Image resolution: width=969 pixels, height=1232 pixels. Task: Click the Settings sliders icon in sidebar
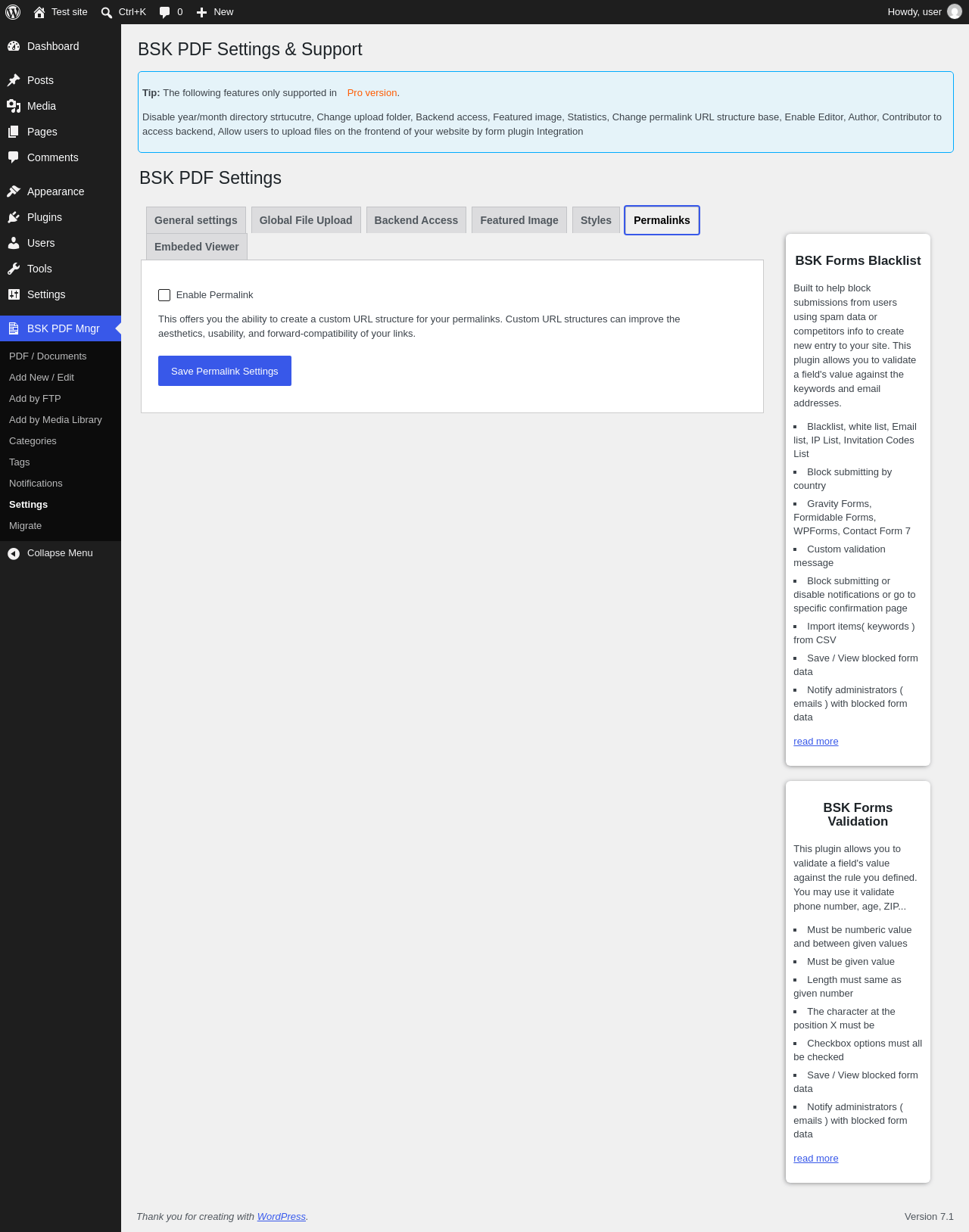14,294
